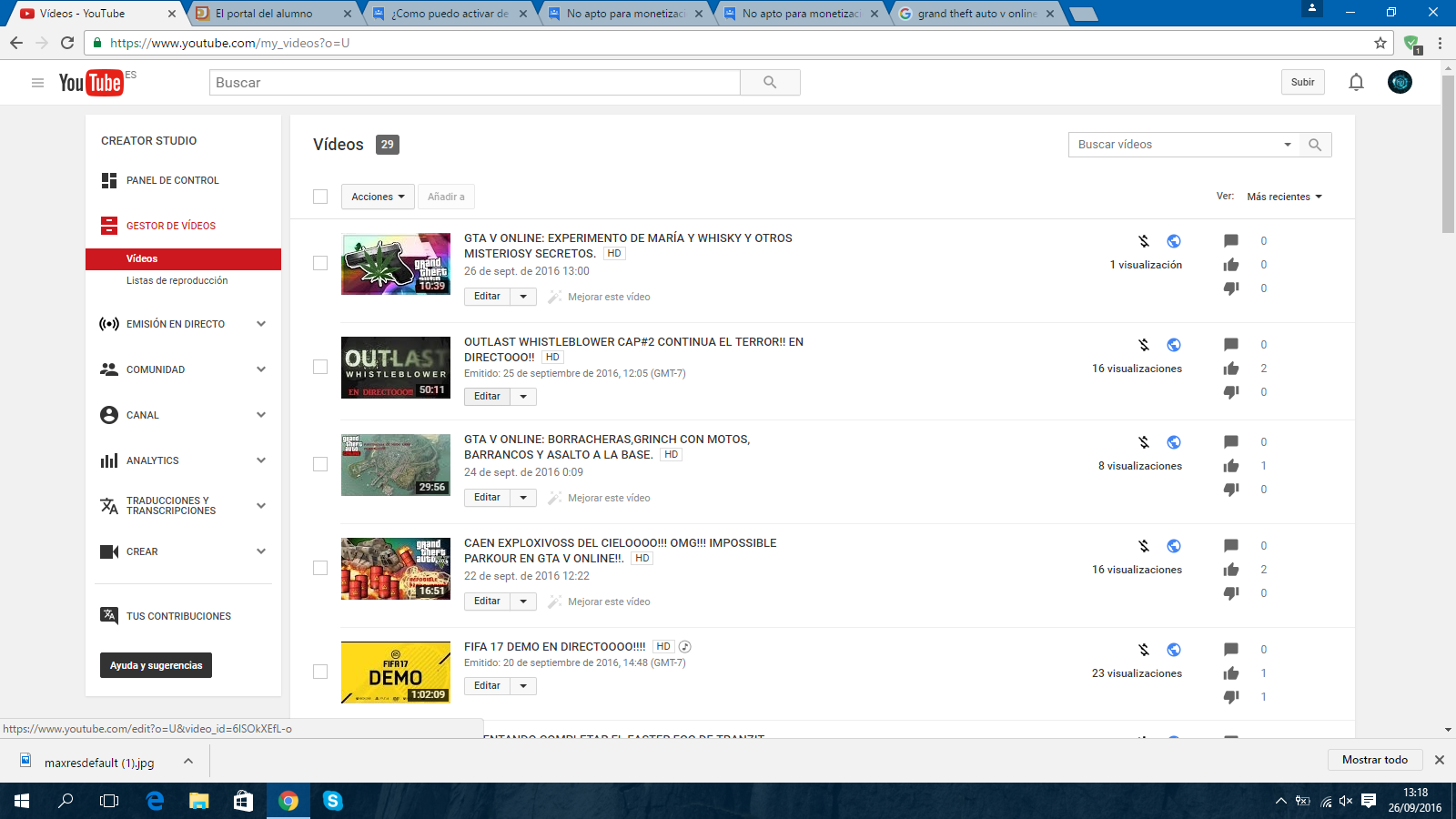Expand the Comunidad section
Viewport: 1456px width, 819px height.
261,369
